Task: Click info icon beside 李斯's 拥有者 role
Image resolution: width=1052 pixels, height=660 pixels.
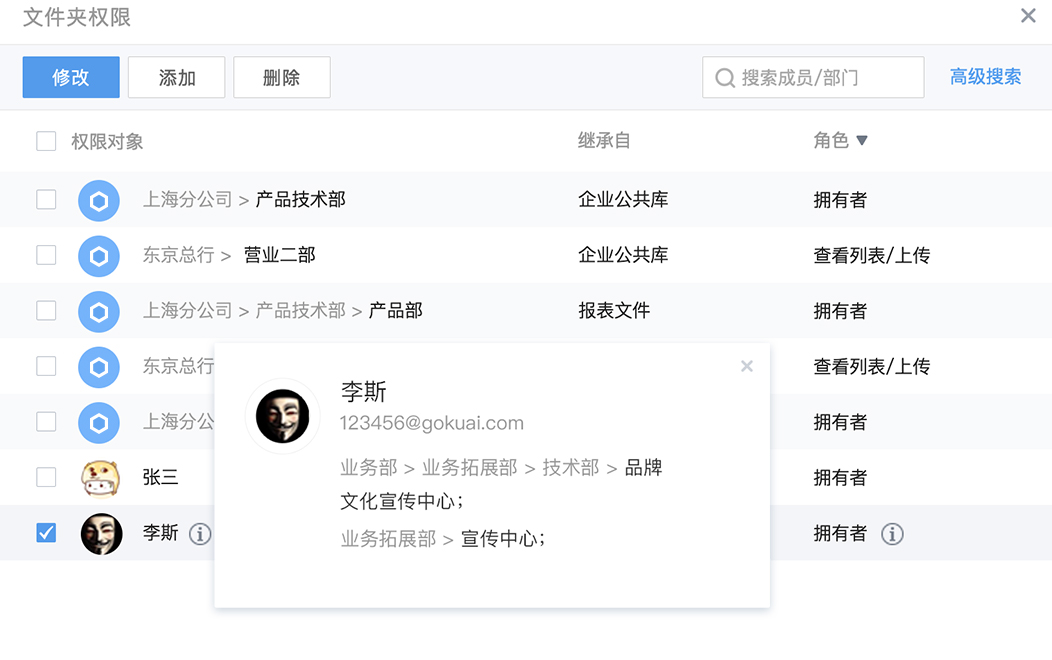Action: pos(892,534)
